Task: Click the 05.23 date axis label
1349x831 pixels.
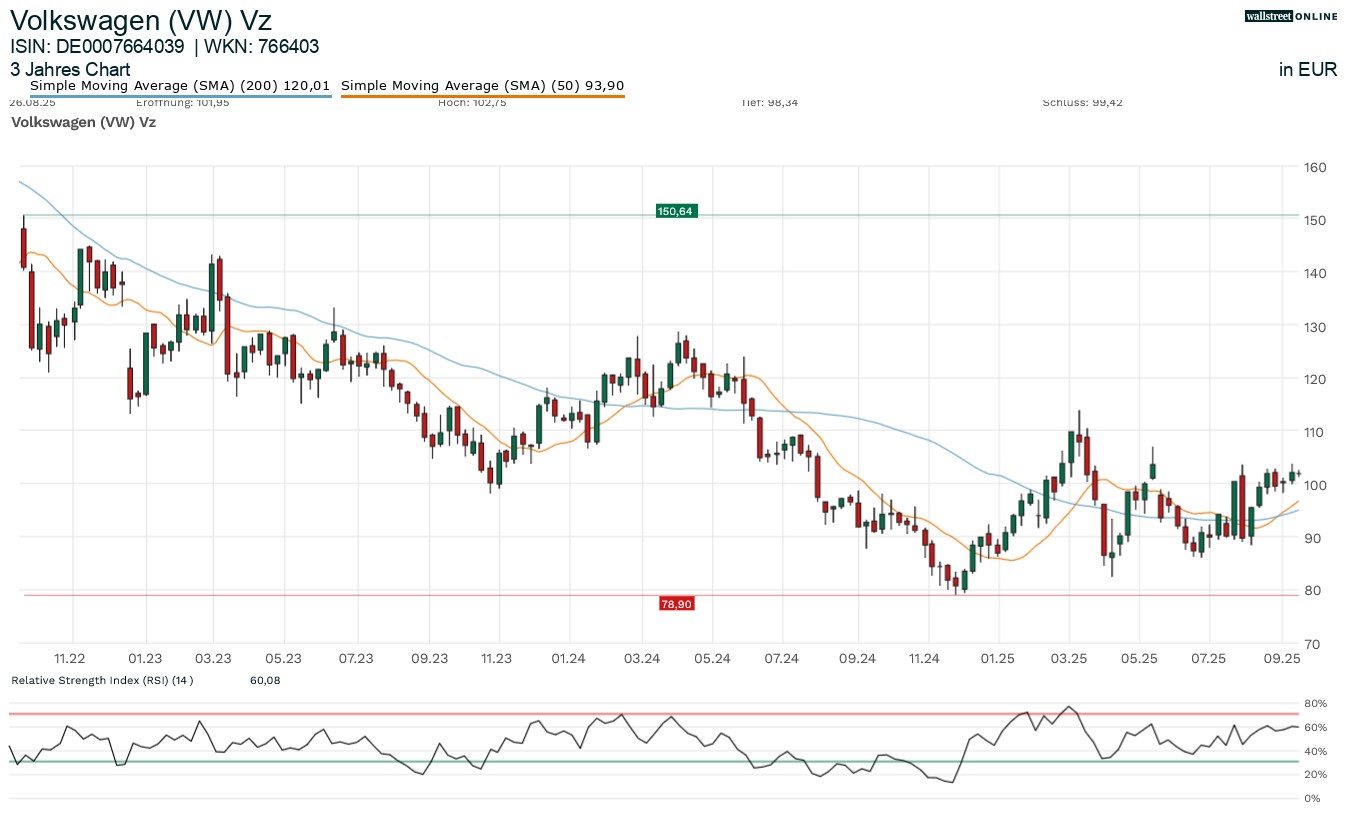Action: click(x=285, y=658)
